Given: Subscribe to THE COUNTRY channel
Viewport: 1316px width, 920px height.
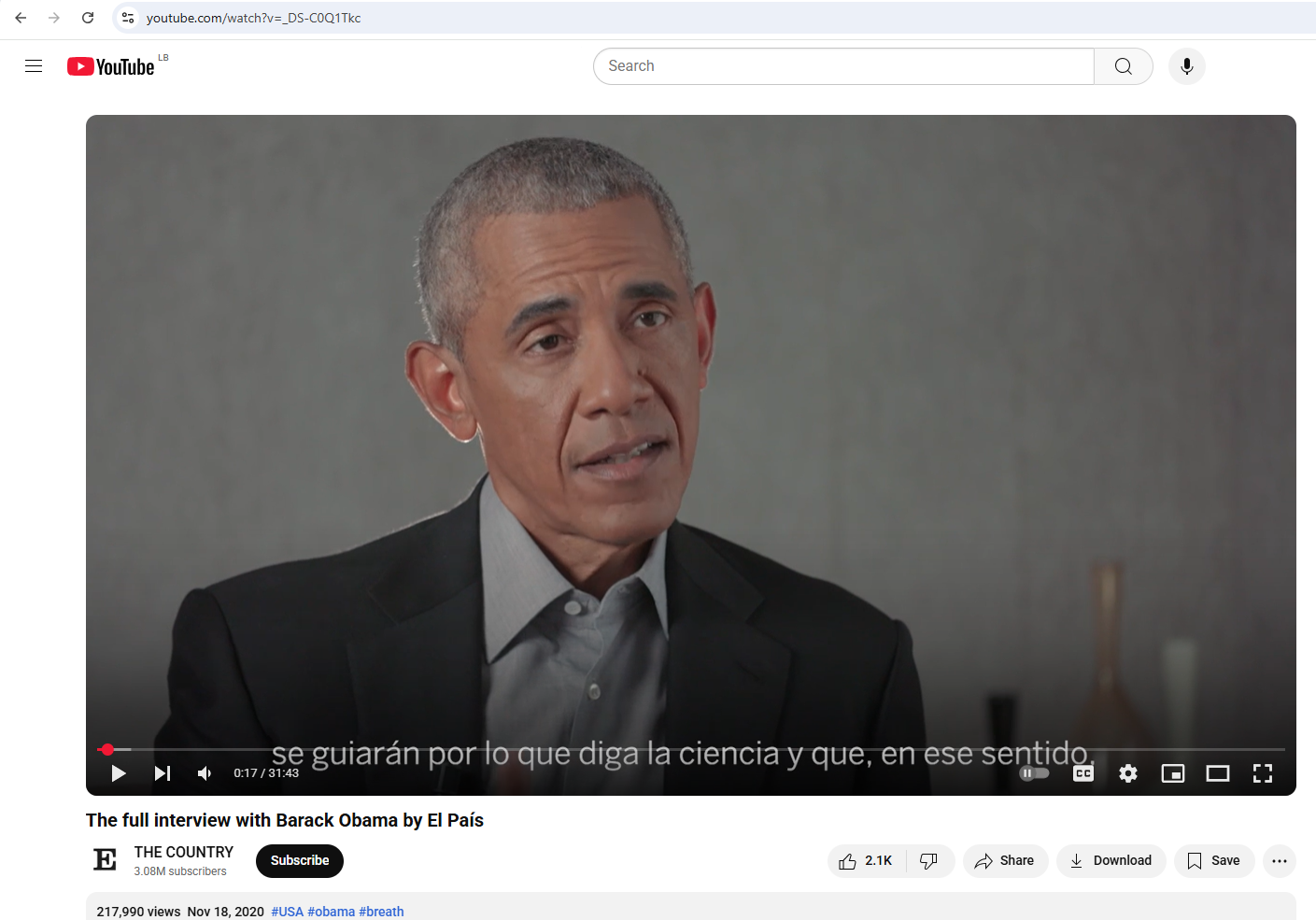Looking at the screenshot, I should point(299,860).
